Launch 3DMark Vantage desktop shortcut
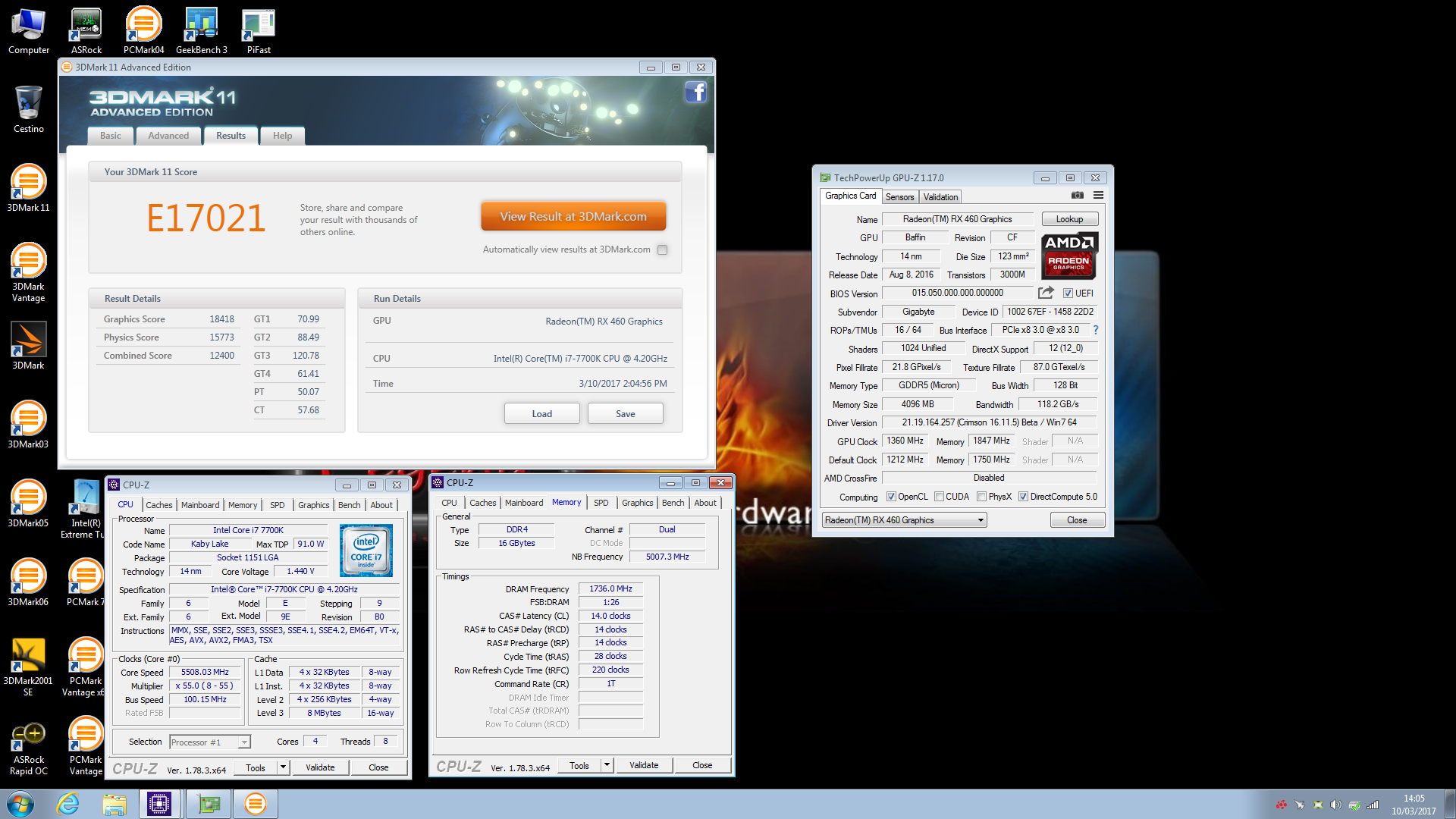The image size is (1456, 819). (x=28, y=271)
